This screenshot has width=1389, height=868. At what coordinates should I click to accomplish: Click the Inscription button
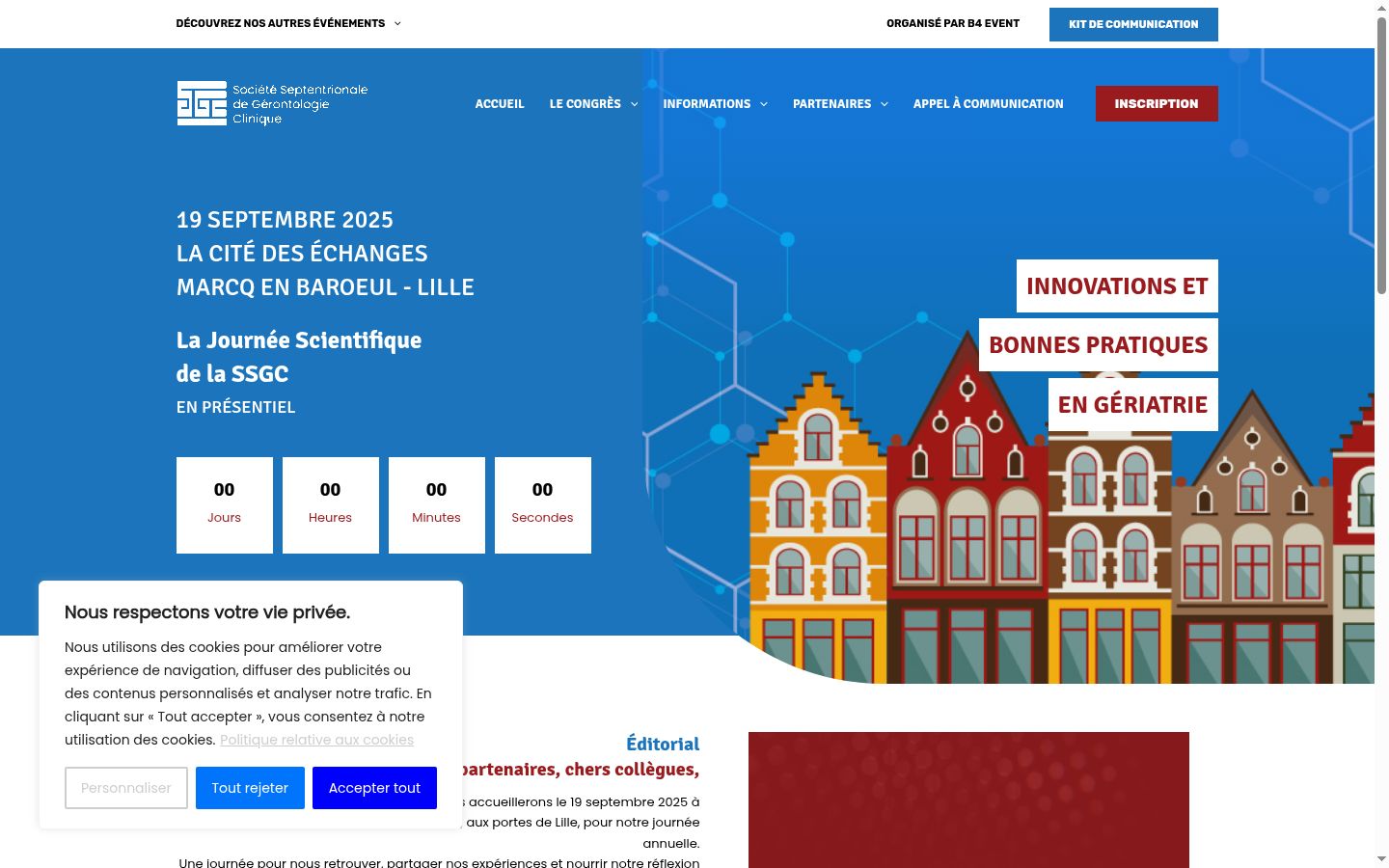(x=1157, y=104)
